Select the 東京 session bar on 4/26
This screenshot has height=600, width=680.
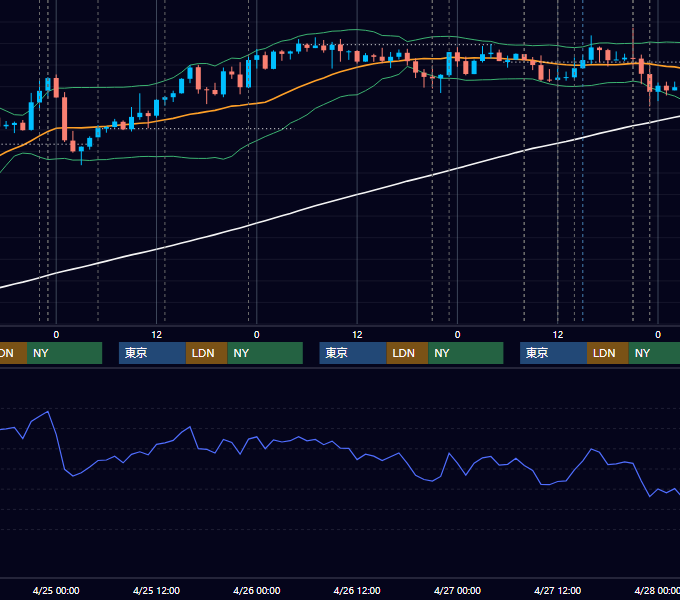coord(353,353)
